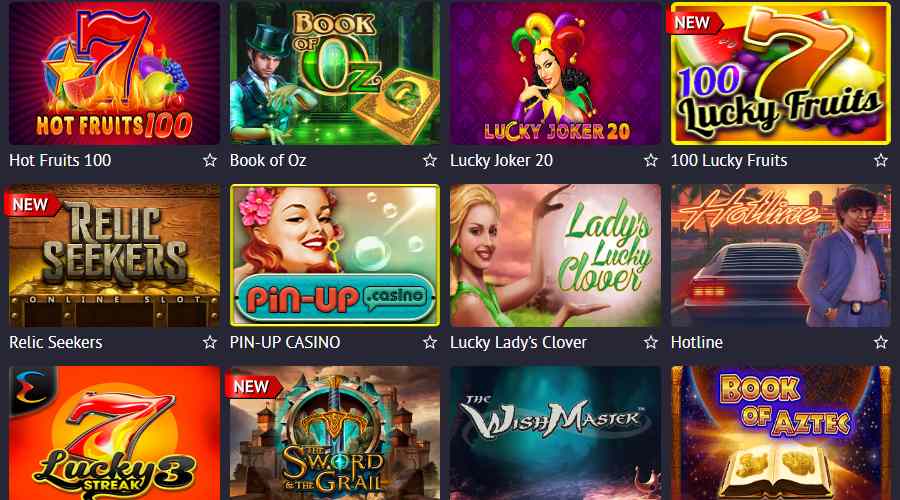Screen dimensions: 900x500
Task: Click the PIN-UP casino game image
Action: pyautogui.click(x=335, y=255)
